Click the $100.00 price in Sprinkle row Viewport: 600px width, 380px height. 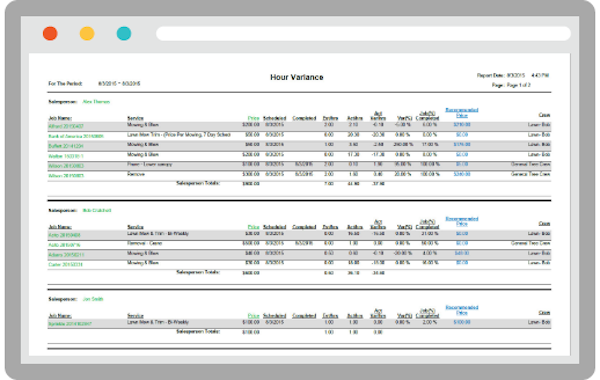point(251,322)
